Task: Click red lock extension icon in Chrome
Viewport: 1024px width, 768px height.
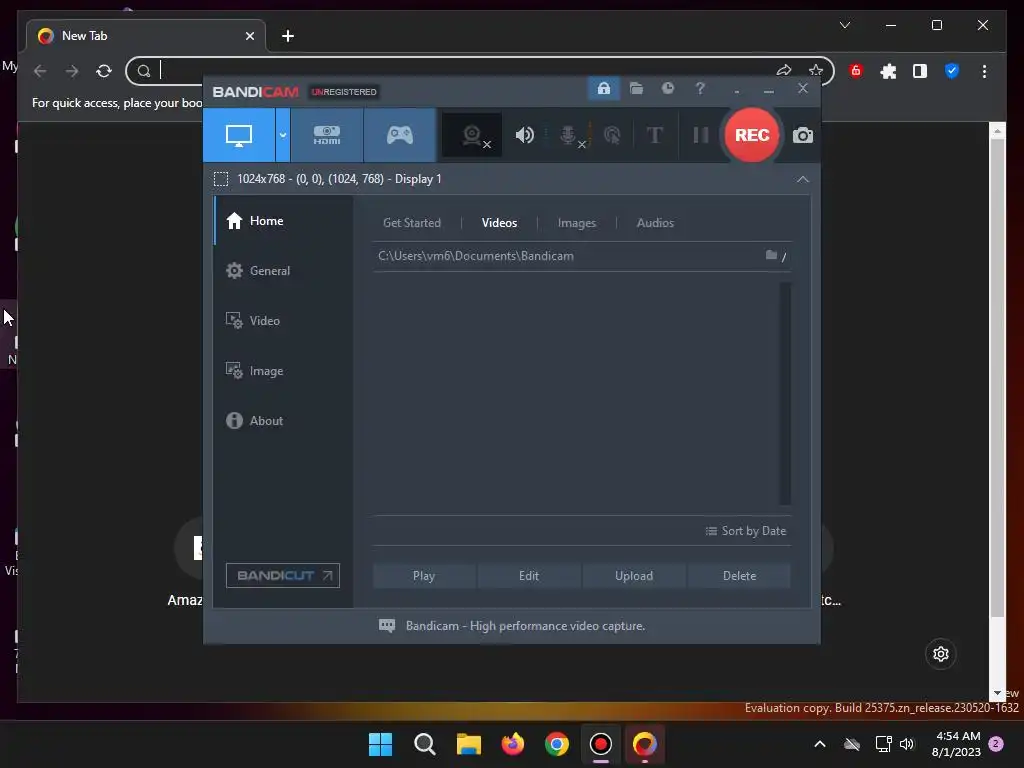Action: [856, 71]
